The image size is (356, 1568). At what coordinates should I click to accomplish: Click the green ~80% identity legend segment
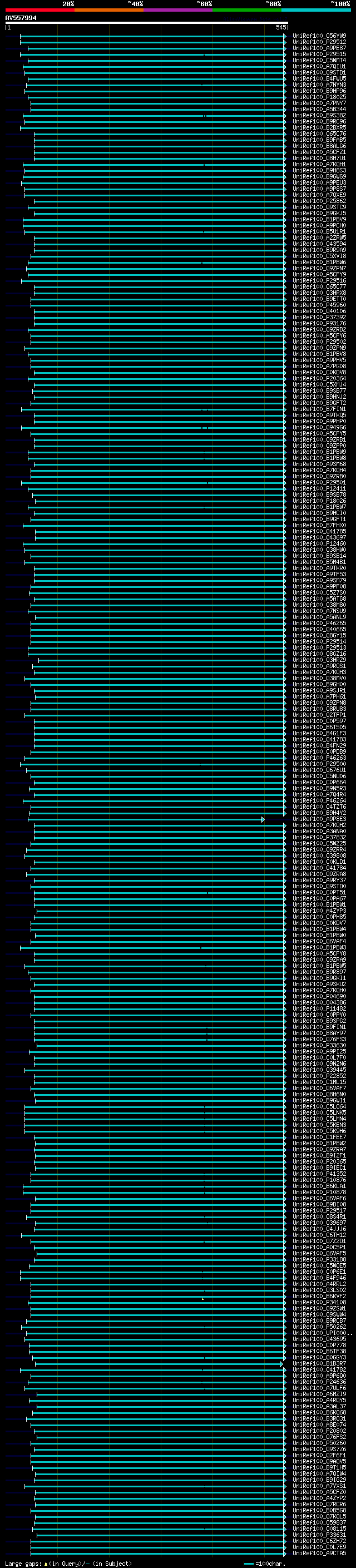(x=247, y=10)
